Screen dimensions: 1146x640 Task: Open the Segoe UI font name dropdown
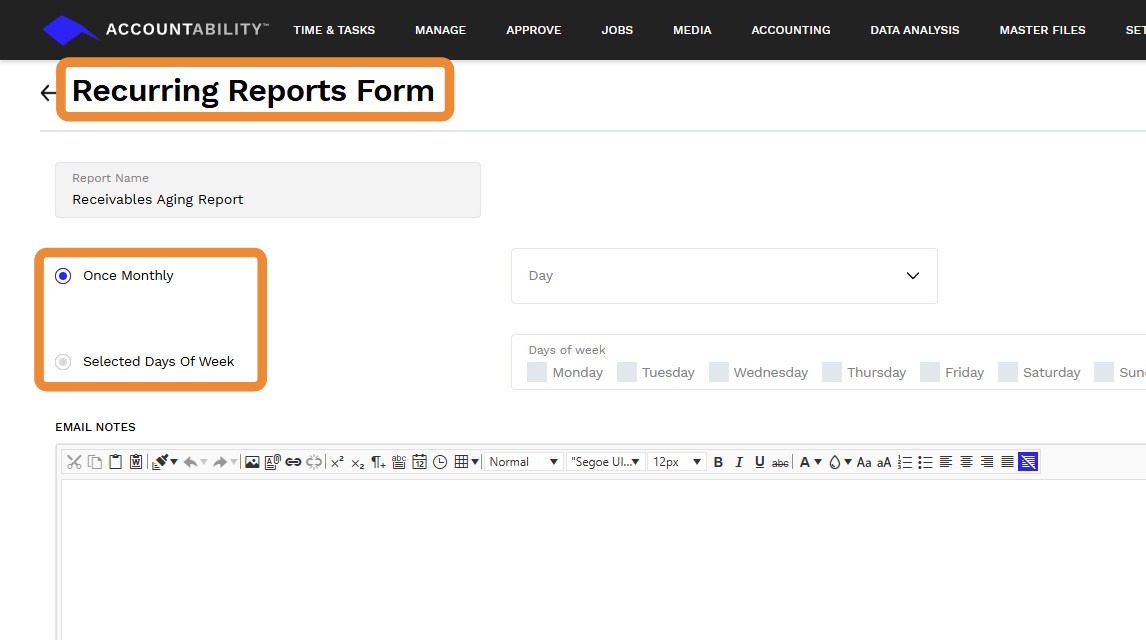pos(606,462)
